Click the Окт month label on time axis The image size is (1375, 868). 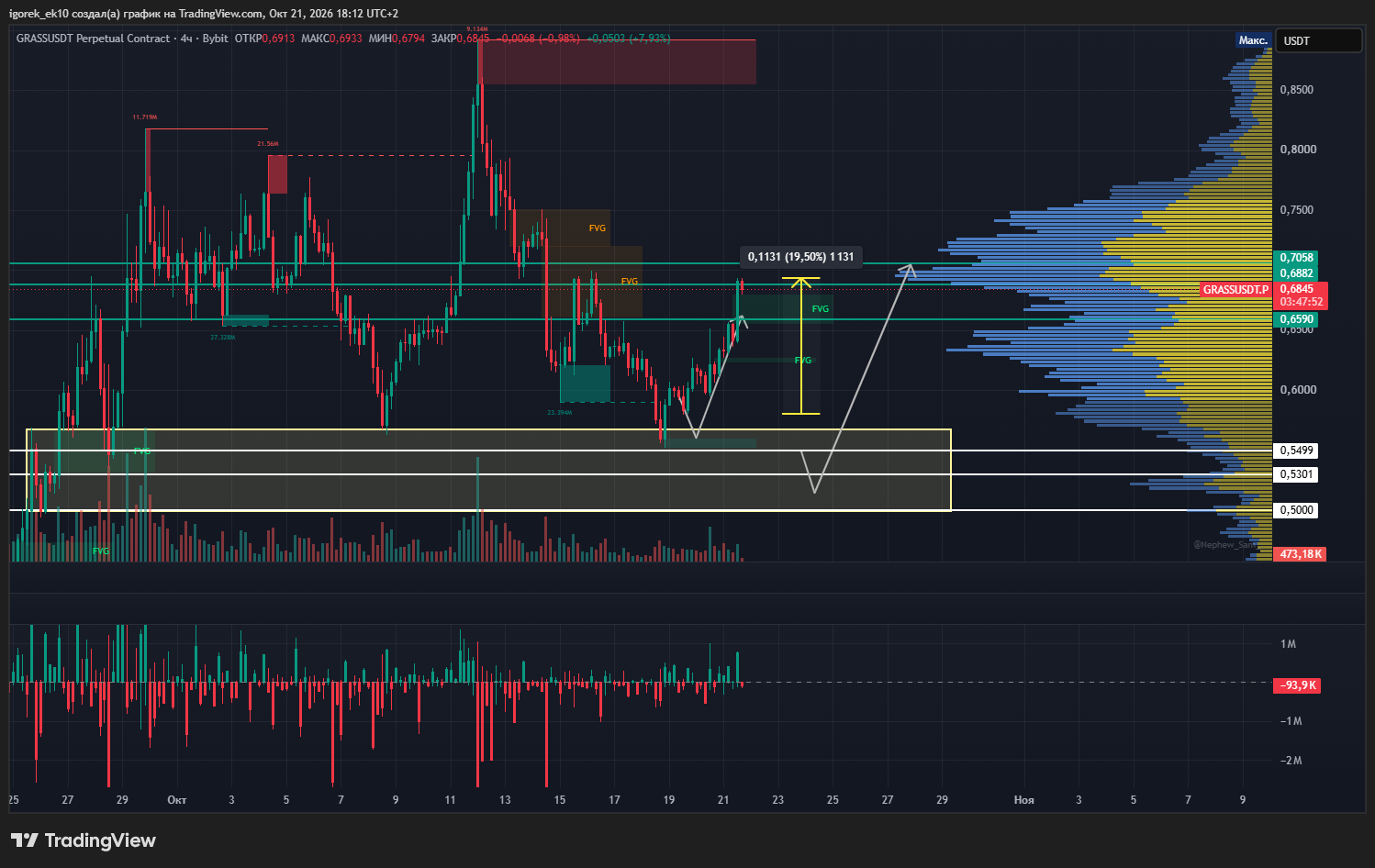click(x=177, y=800)
